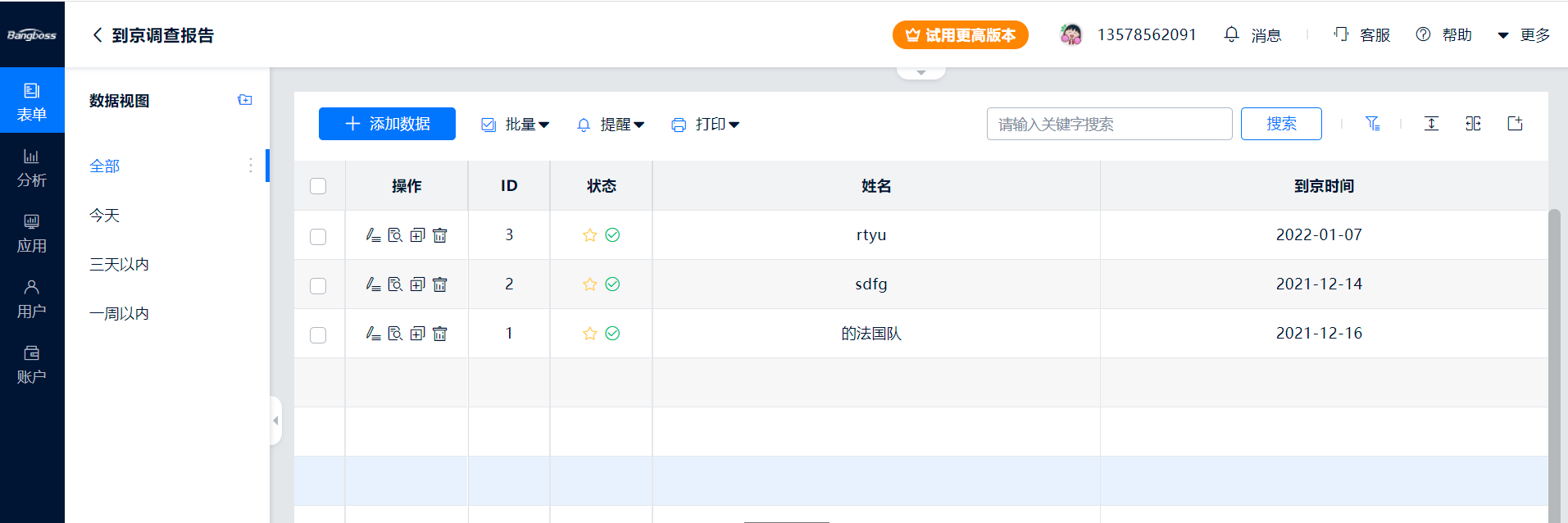Screen dimensions: 1568x523
Task: Toggle the select-all checkbox in table header
Action: click(318, 186)
